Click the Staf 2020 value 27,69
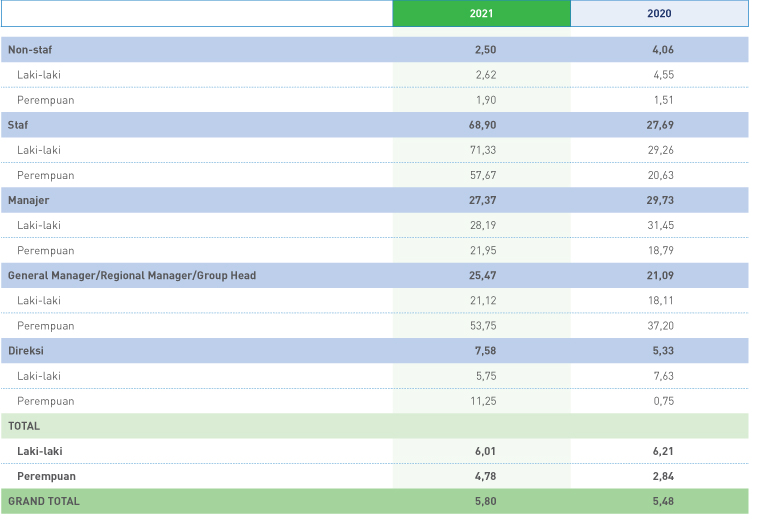 point(660,125)
